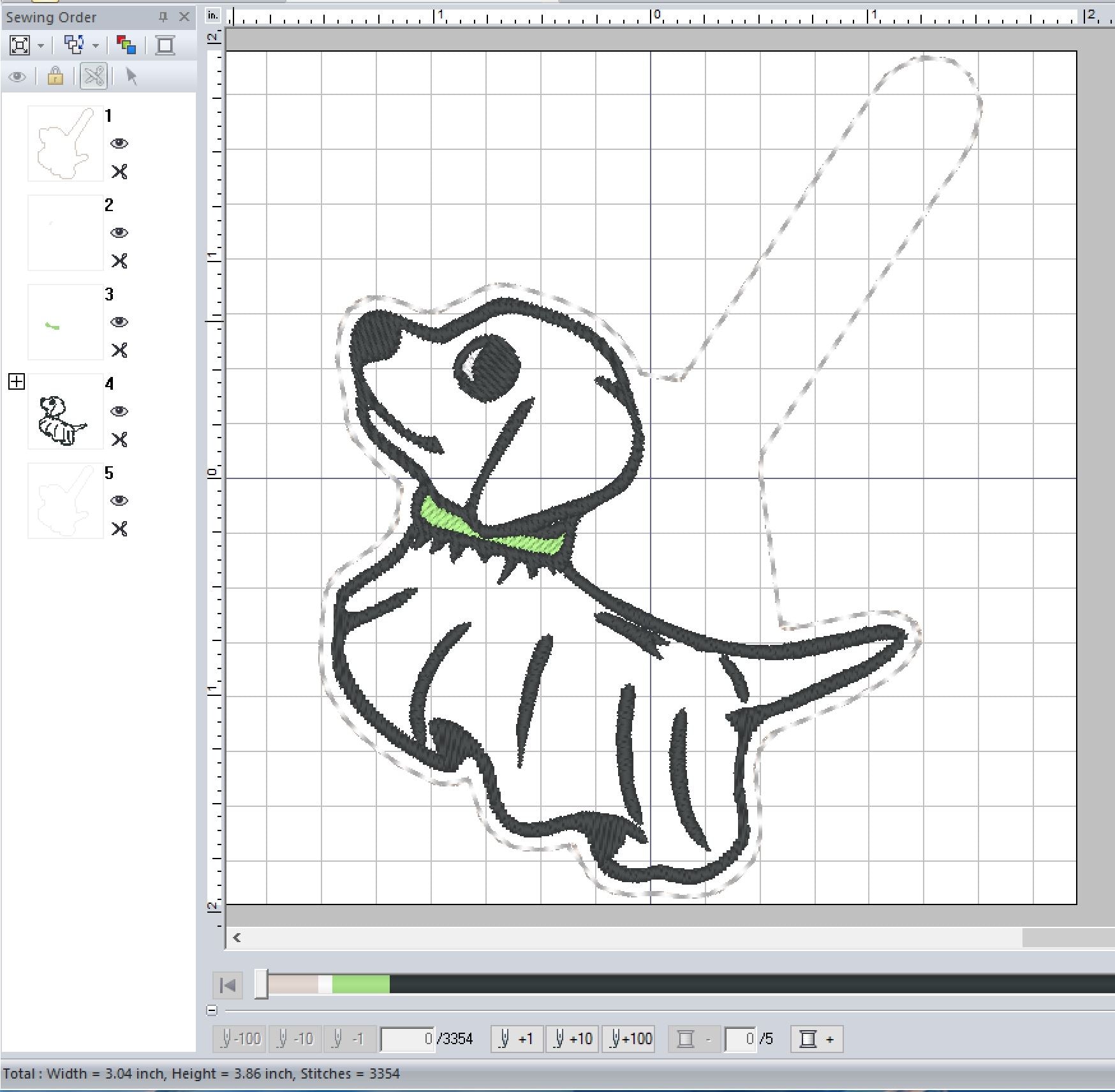Screen dimensions: 1115x1092
Task: Click the stitch simulator slider handle
Action: click(x=262, y=984)
